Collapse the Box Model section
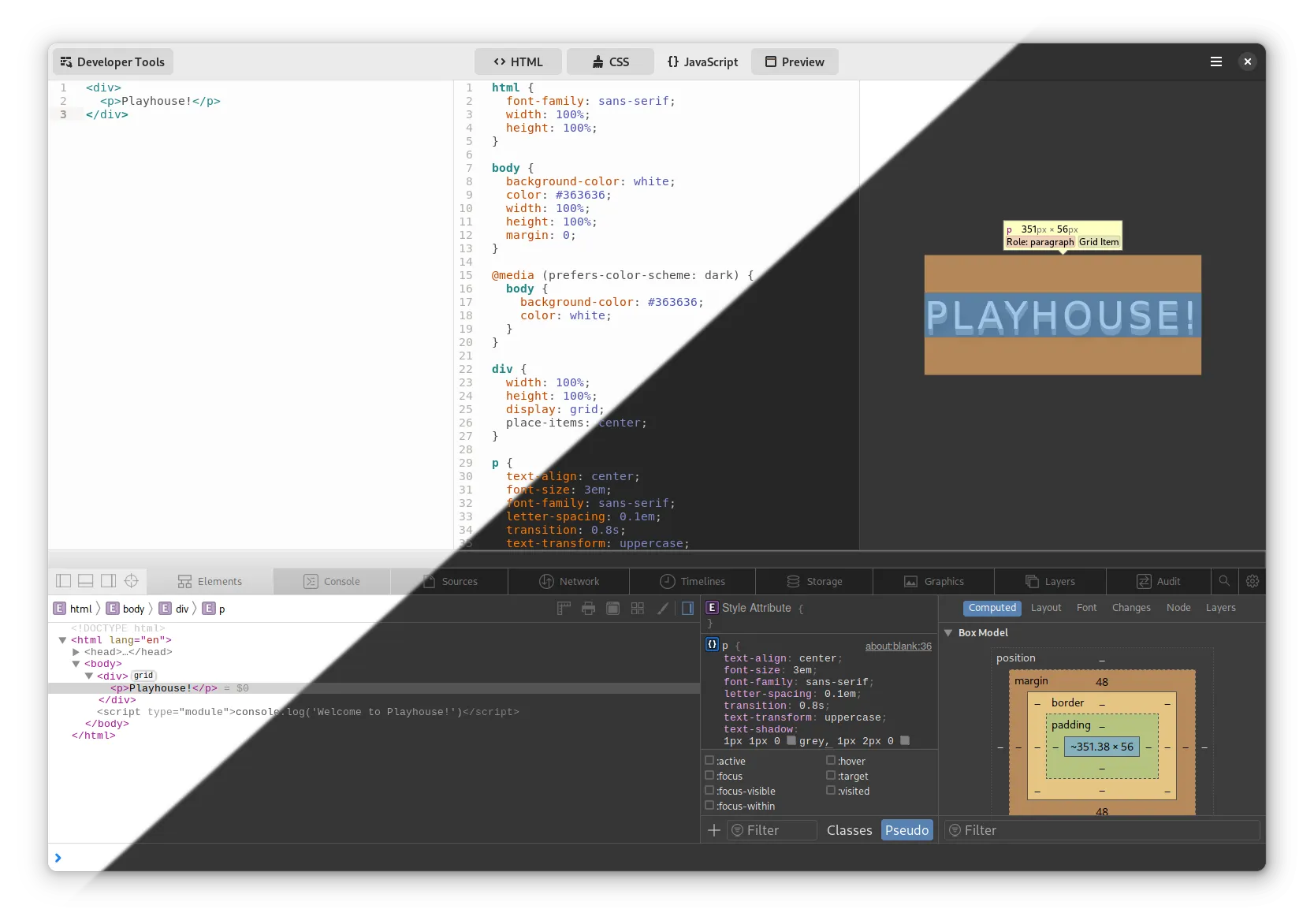The width and height of the screenshot is (1314, 924). point(948,632)
